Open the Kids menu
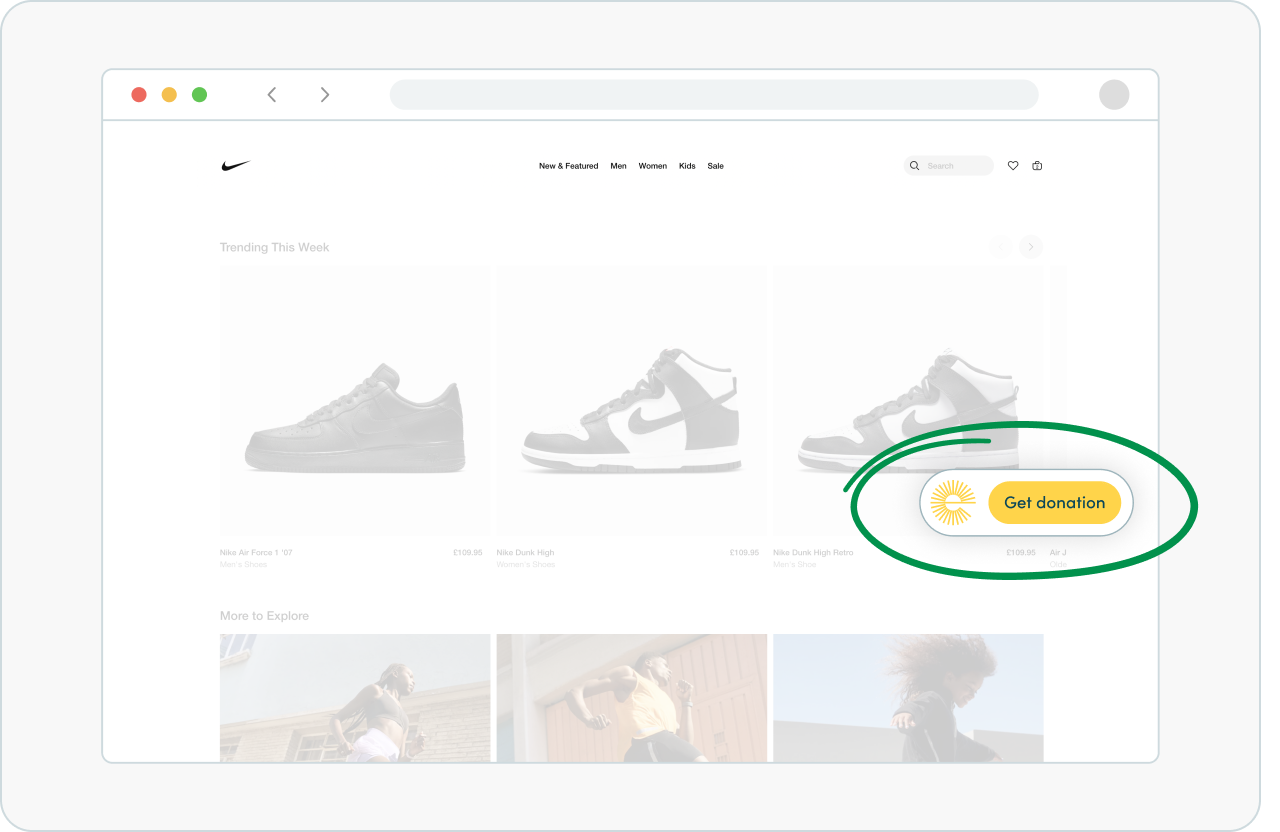Viewport: 1280px width, 832px height. tap(687, 166)
